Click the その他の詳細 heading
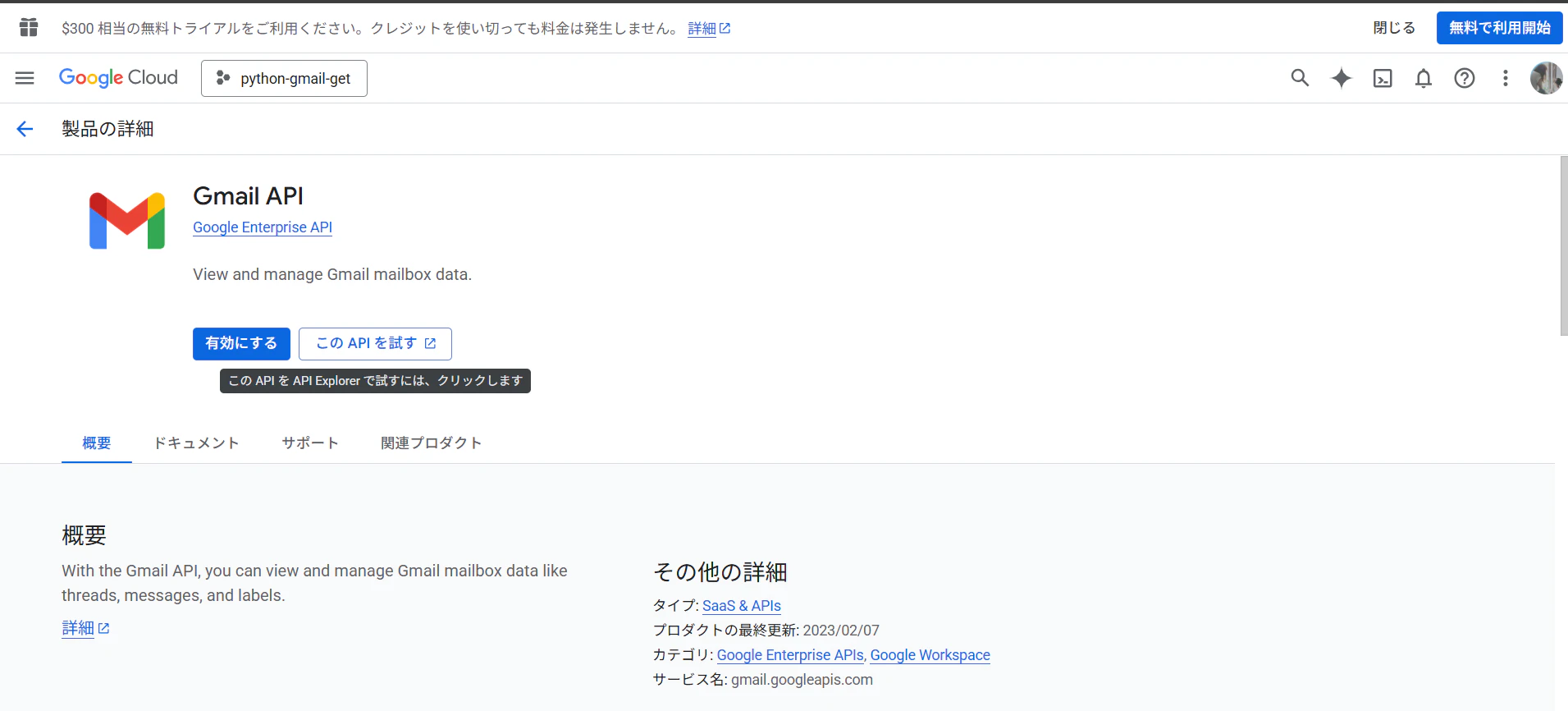The image size is (1568, 711). click(x=720, y=572)
